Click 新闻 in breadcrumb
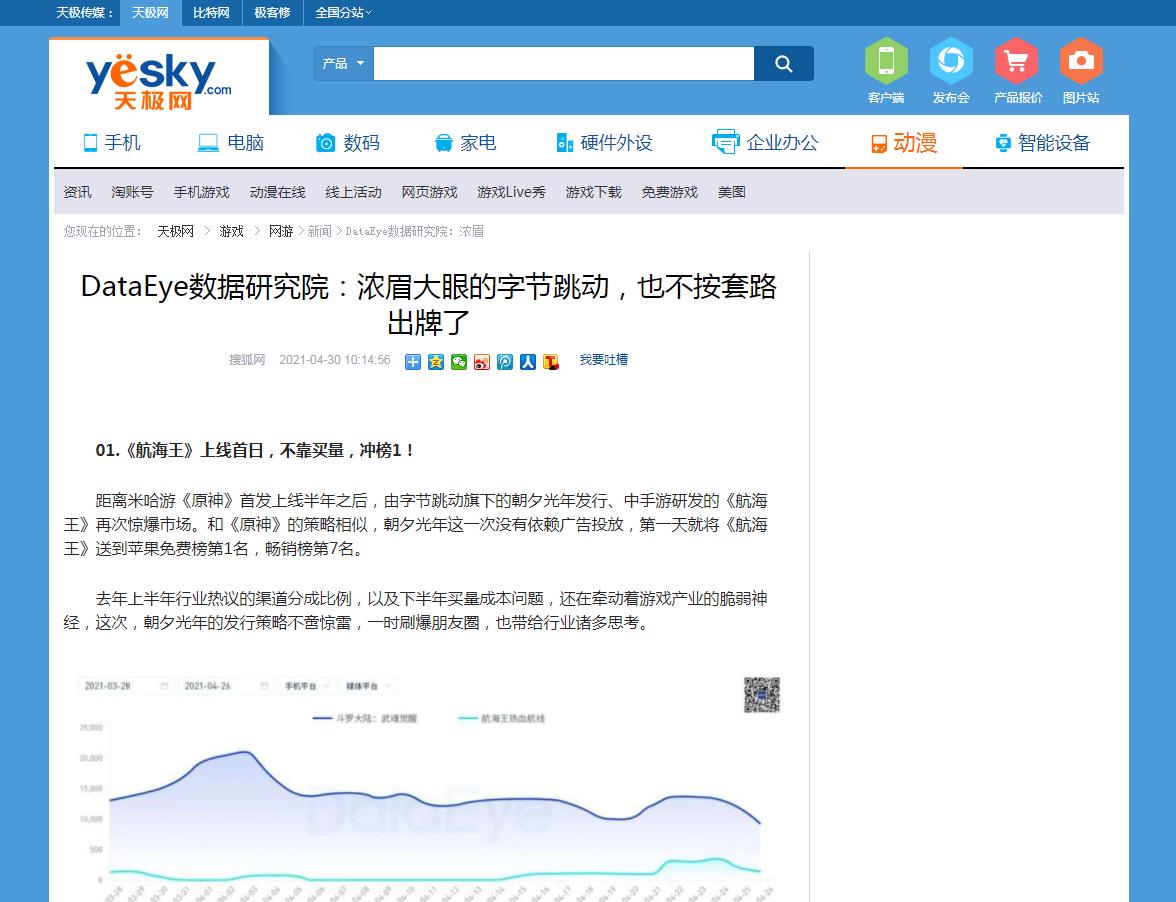The height and width of the screenshot is (902, 1176). tap(320, 231)
